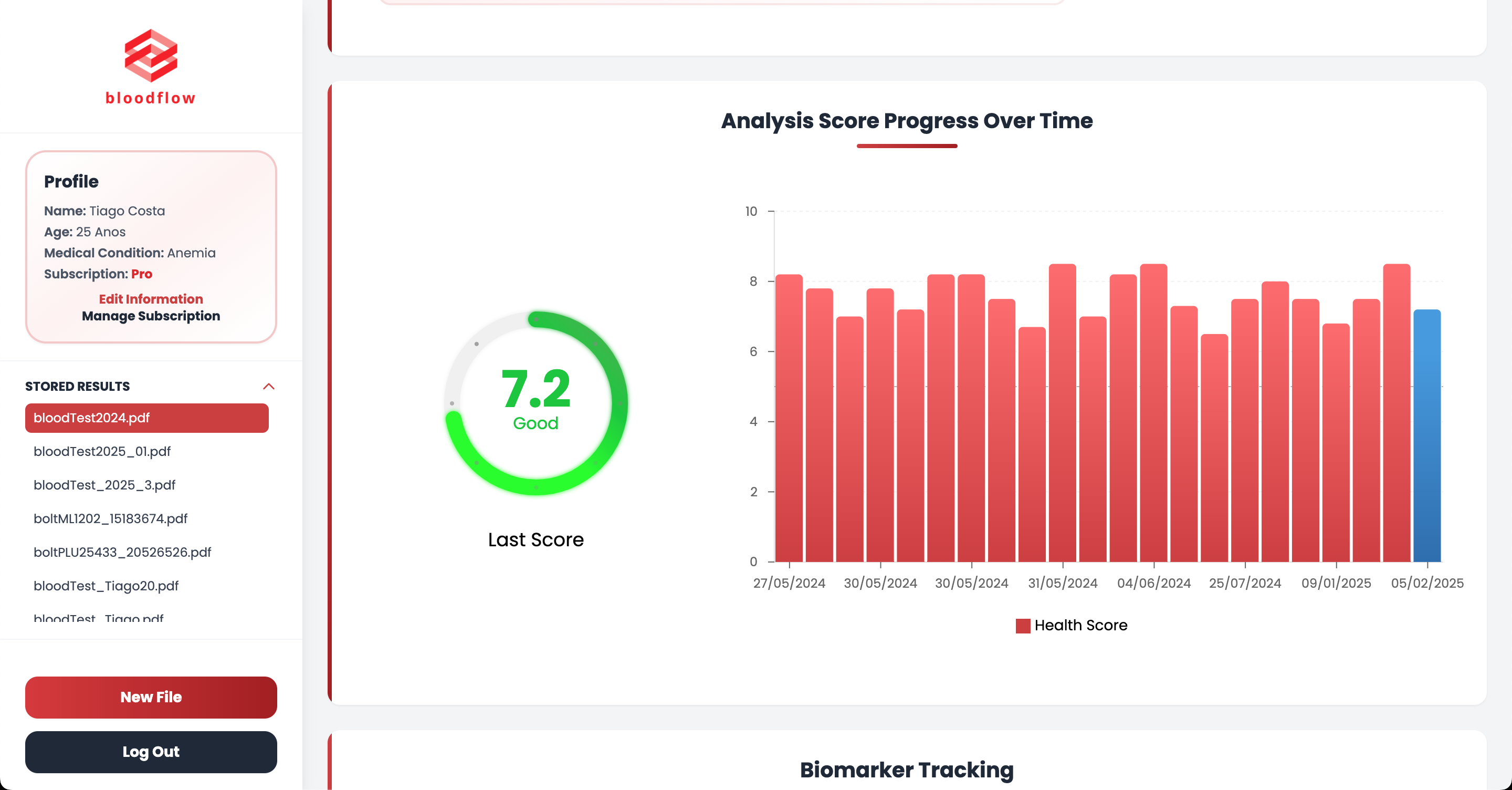Viewport: 1512px width, 790px height.
Task: Click the Pro subscription label
Action: point(141,274)
